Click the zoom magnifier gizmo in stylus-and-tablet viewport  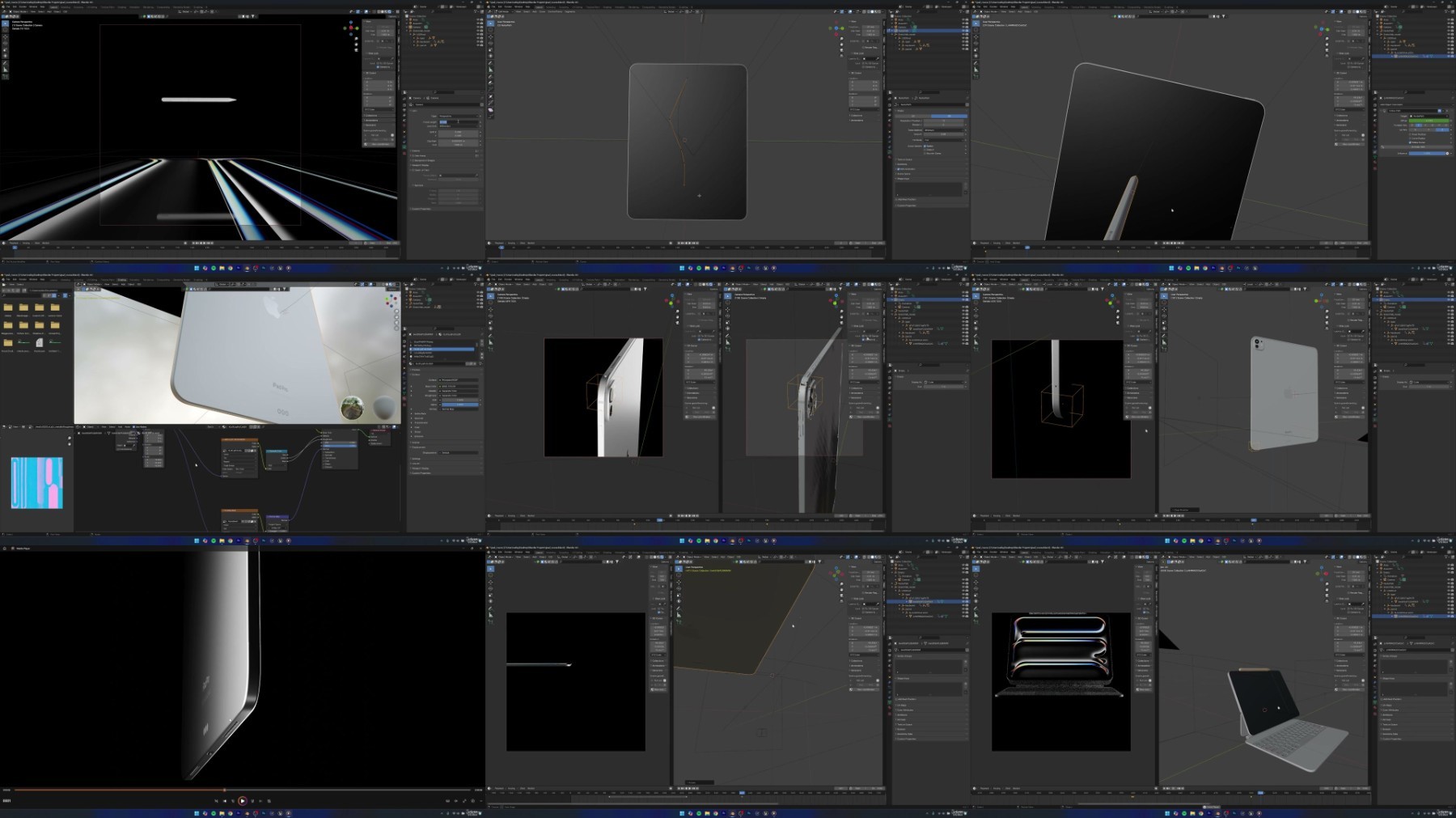(x=1327, y=39)
